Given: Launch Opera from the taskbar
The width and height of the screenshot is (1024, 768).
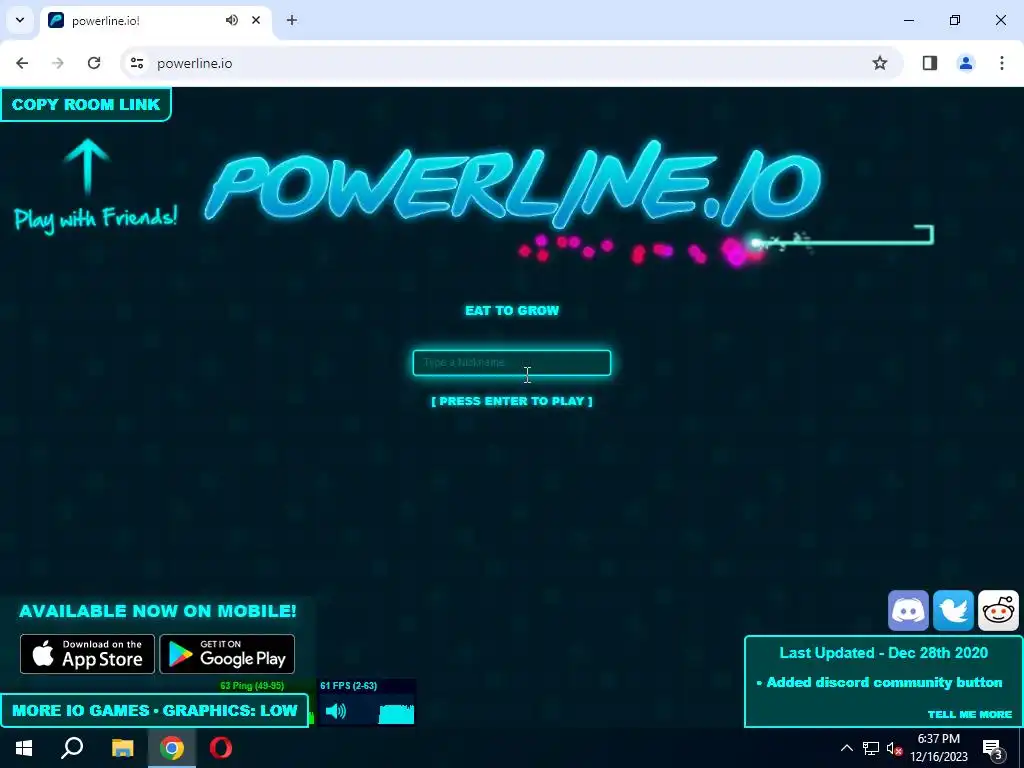Looking at the screenshot, I should 221,748.
